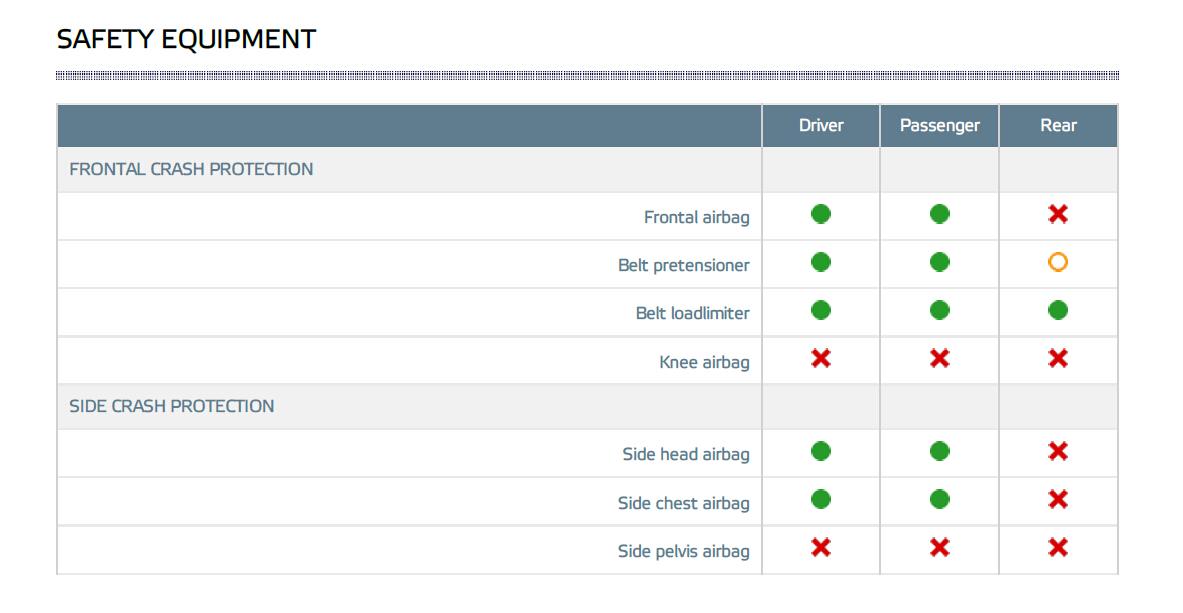The height and width of the screenshot is (613, 1183).
Task: Click the Frontal airbag row label
Action: tap(696, 217)
